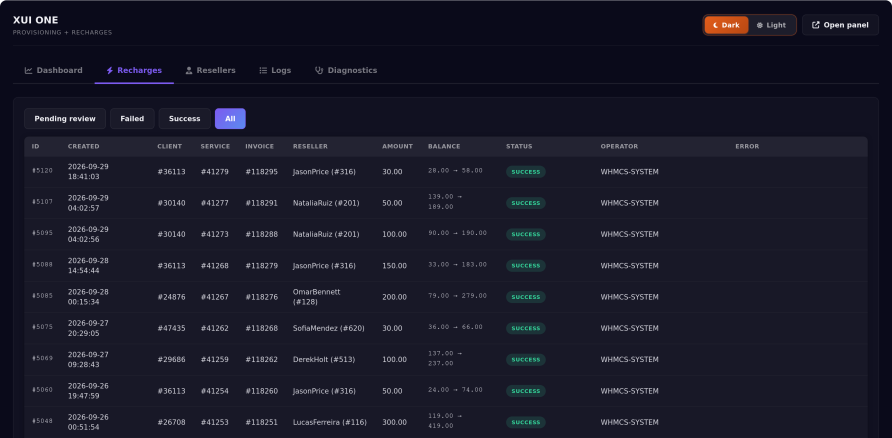Filter recharges by Success
This screenshot has width=892, height=438.
[x=185, y=119]
